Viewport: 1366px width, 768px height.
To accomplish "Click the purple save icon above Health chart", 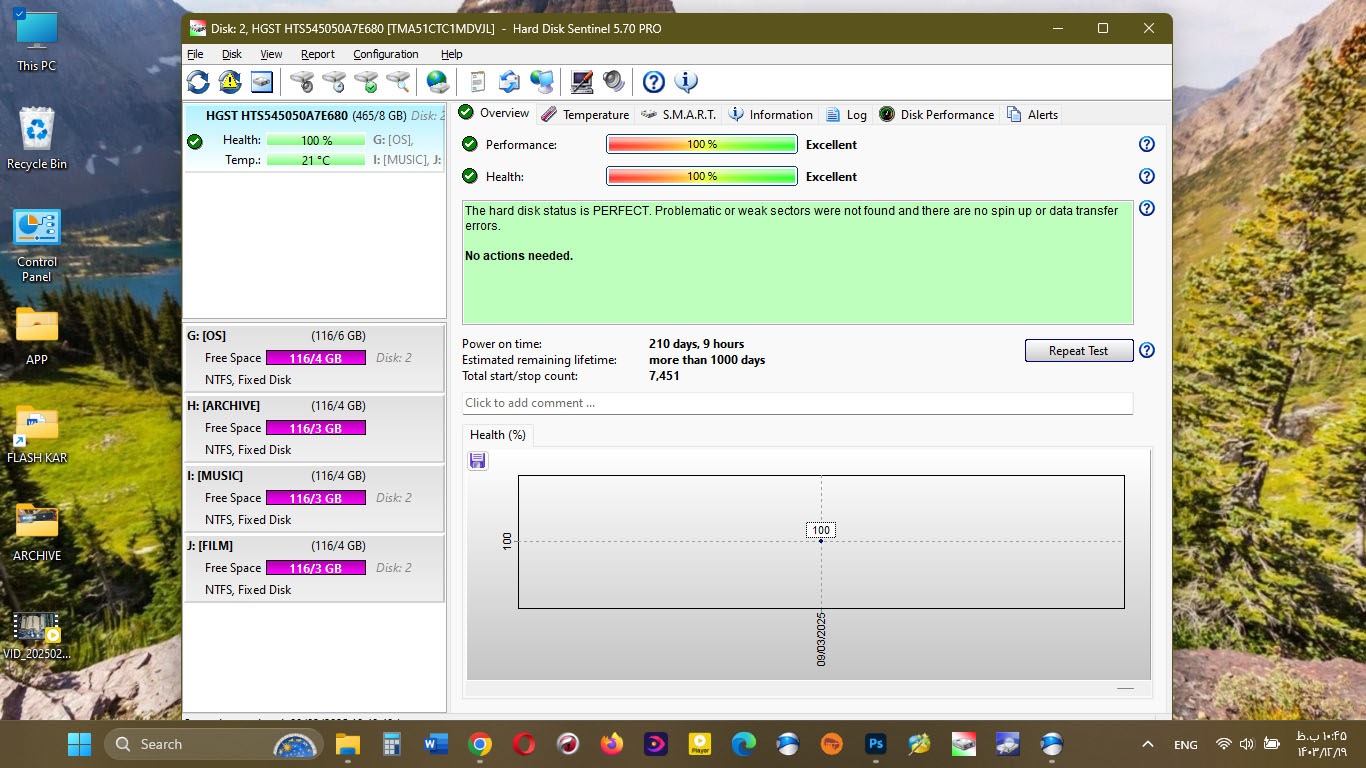I will [x=478, y=461].
